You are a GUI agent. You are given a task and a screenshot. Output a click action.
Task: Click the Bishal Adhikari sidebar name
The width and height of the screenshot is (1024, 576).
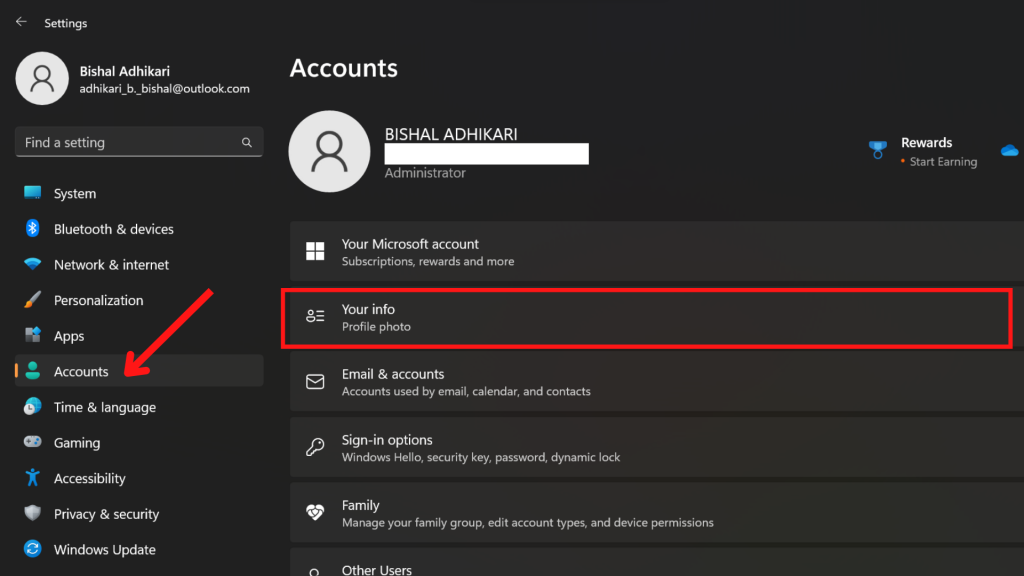(x=125, y=71)
